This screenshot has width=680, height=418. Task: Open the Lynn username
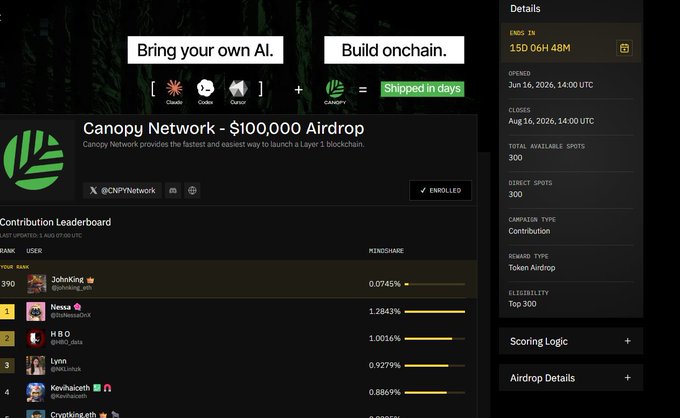tap(59, 361)
